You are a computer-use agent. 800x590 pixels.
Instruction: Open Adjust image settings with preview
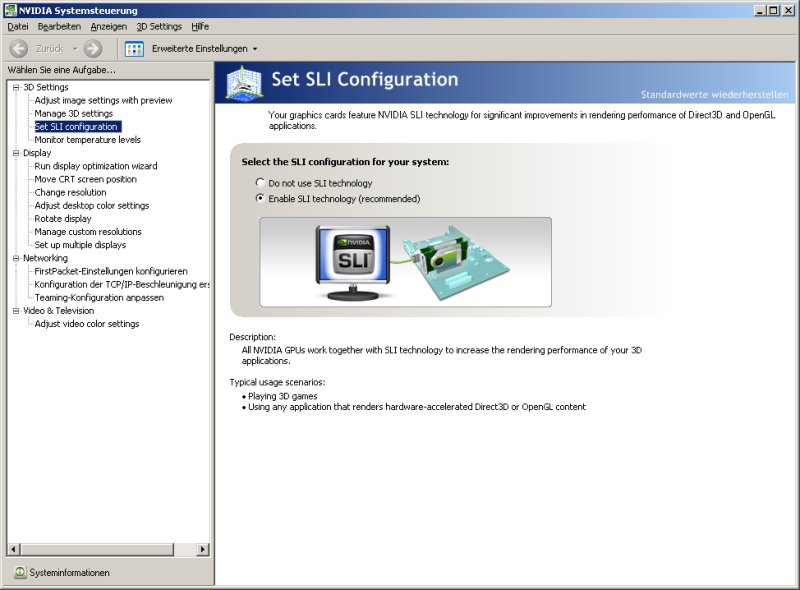click(x=103, y=101)
